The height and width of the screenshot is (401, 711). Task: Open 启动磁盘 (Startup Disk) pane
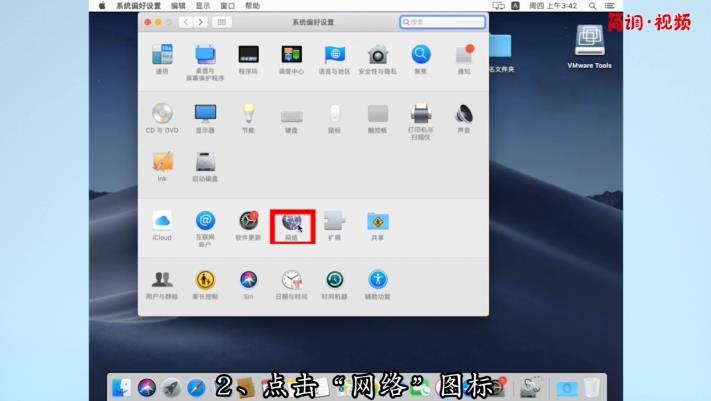(x=205, y=166)
